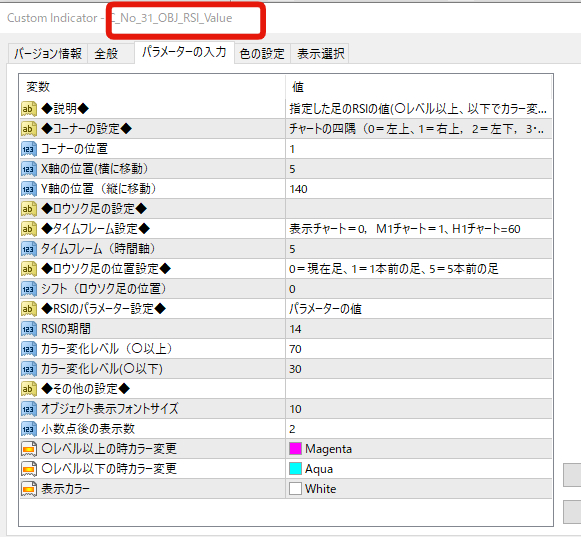Edit the カラー変化レベル（〇以上） value 70
581x537 pixels.
pyautogui.click(x=419, y=349)
